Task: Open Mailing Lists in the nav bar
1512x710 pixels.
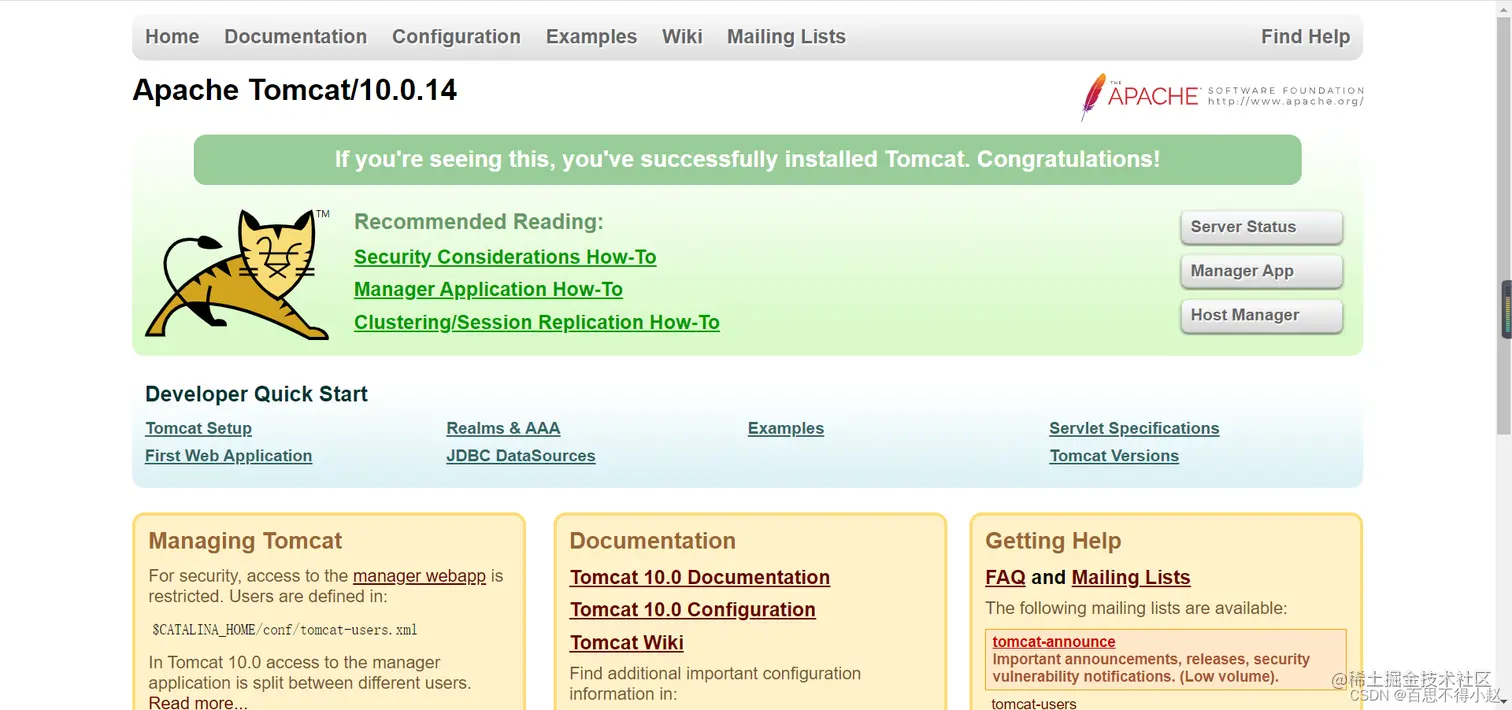Action: [x=786, y=37]
